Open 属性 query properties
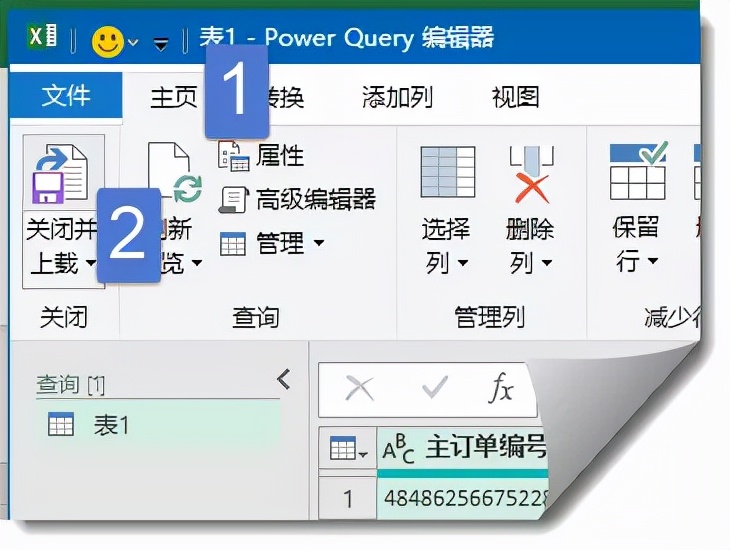 [280, 155]
